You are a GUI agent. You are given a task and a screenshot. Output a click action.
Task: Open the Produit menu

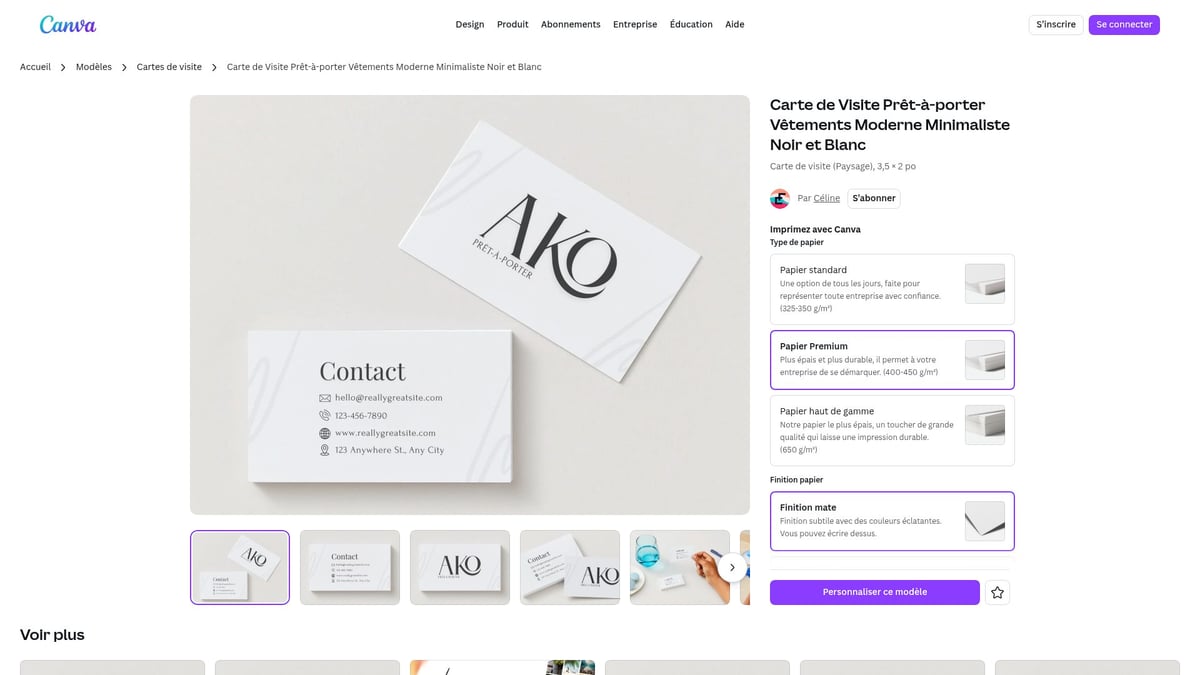point(512,25)
